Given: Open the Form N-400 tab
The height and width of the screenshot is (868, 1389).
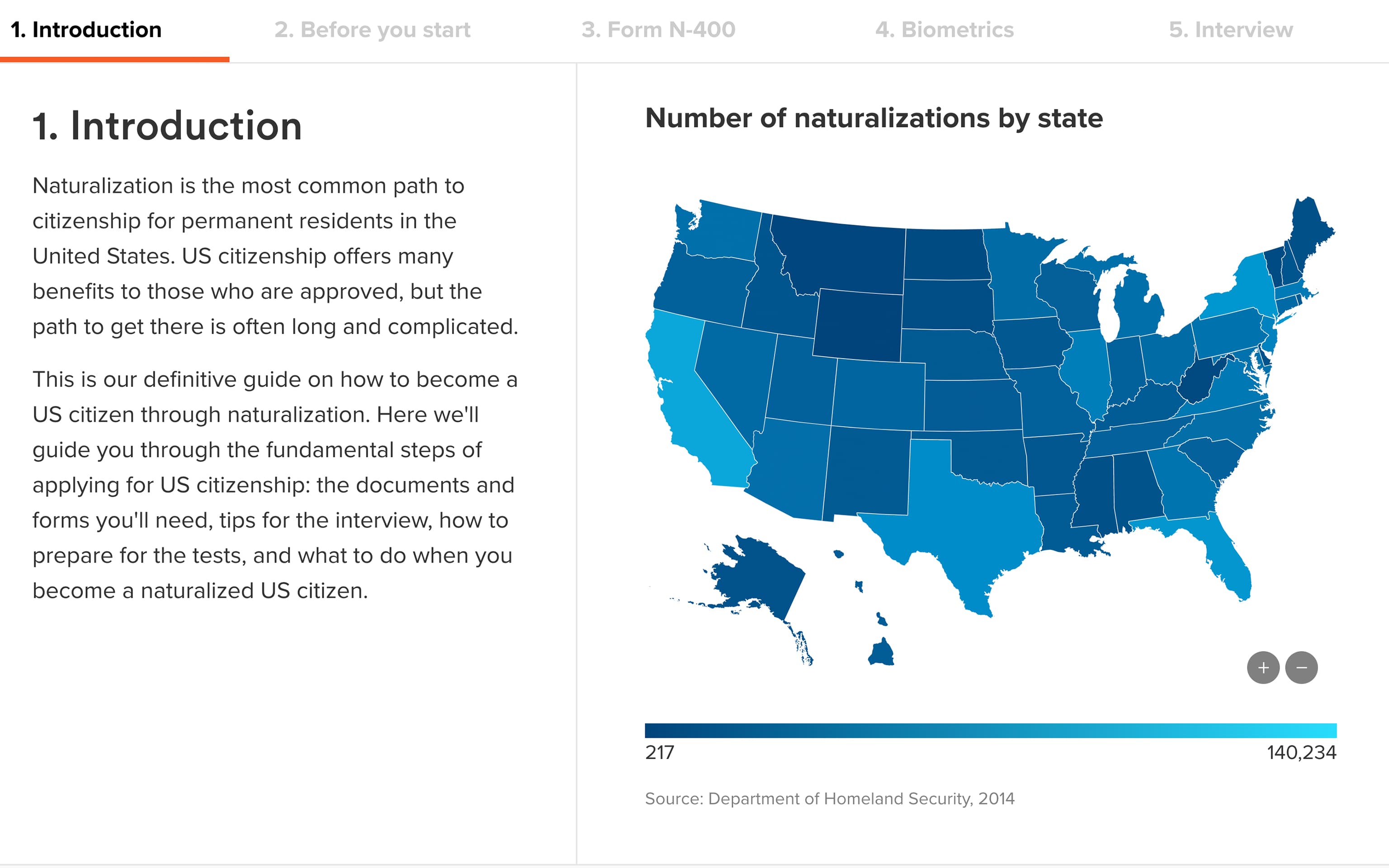Looking at the screenshot, I should click(658, 30).
